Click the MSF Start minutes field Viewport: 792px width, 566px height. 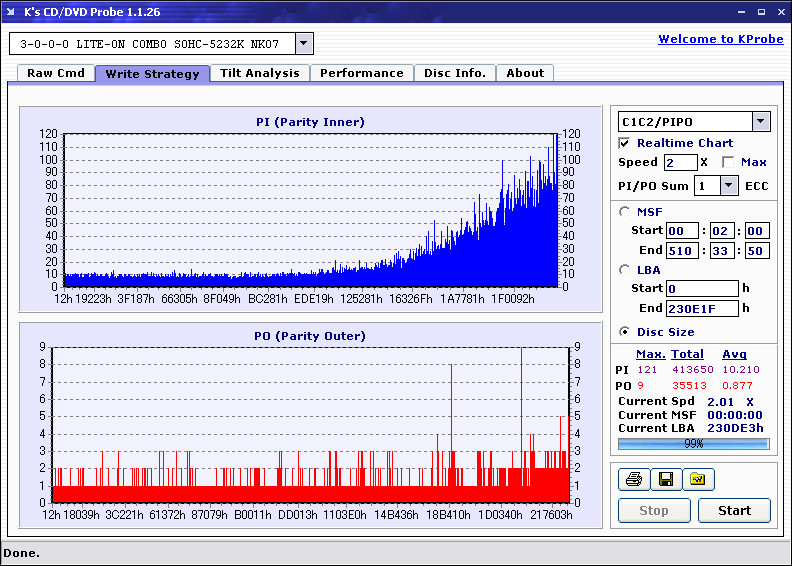point(682,231)
